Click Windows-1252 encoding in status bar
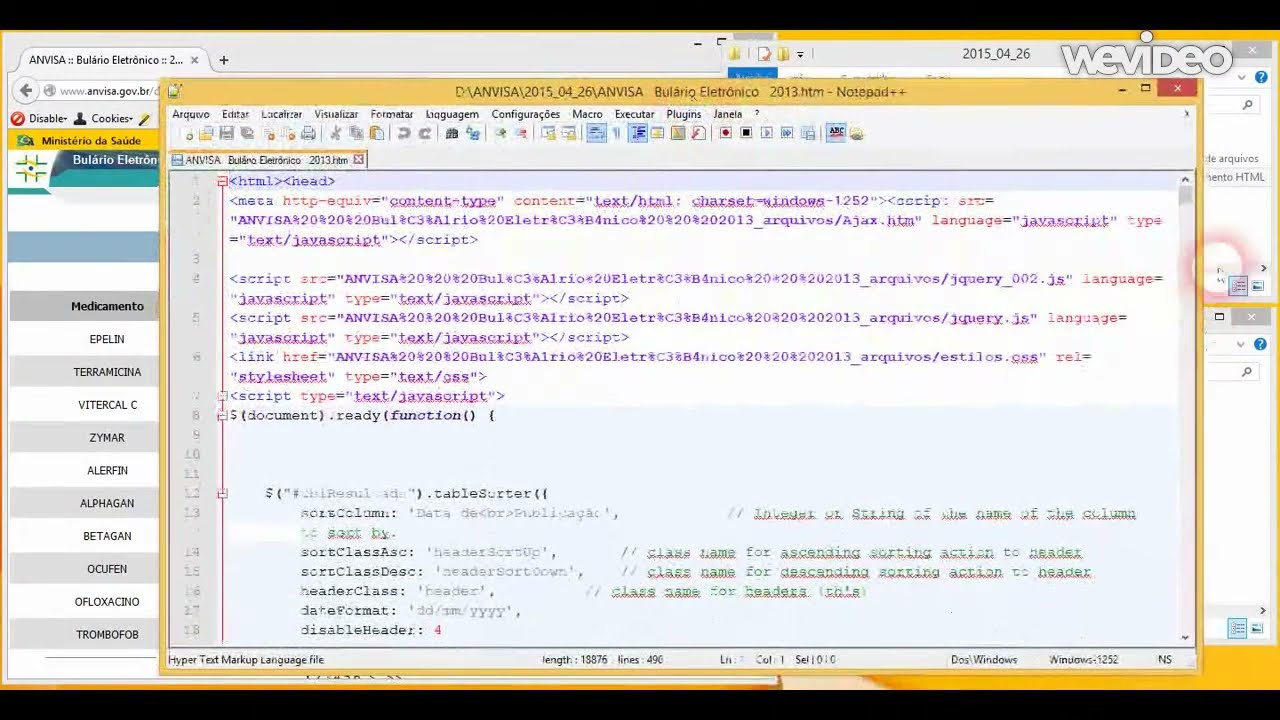This screenshot has height=720, width=1280. [1083, 659]
